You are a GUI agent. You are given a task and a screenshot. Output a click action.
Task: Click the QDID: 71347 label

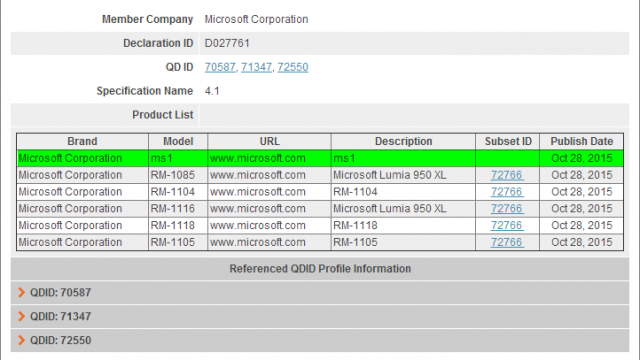click(x=60, y=316)
